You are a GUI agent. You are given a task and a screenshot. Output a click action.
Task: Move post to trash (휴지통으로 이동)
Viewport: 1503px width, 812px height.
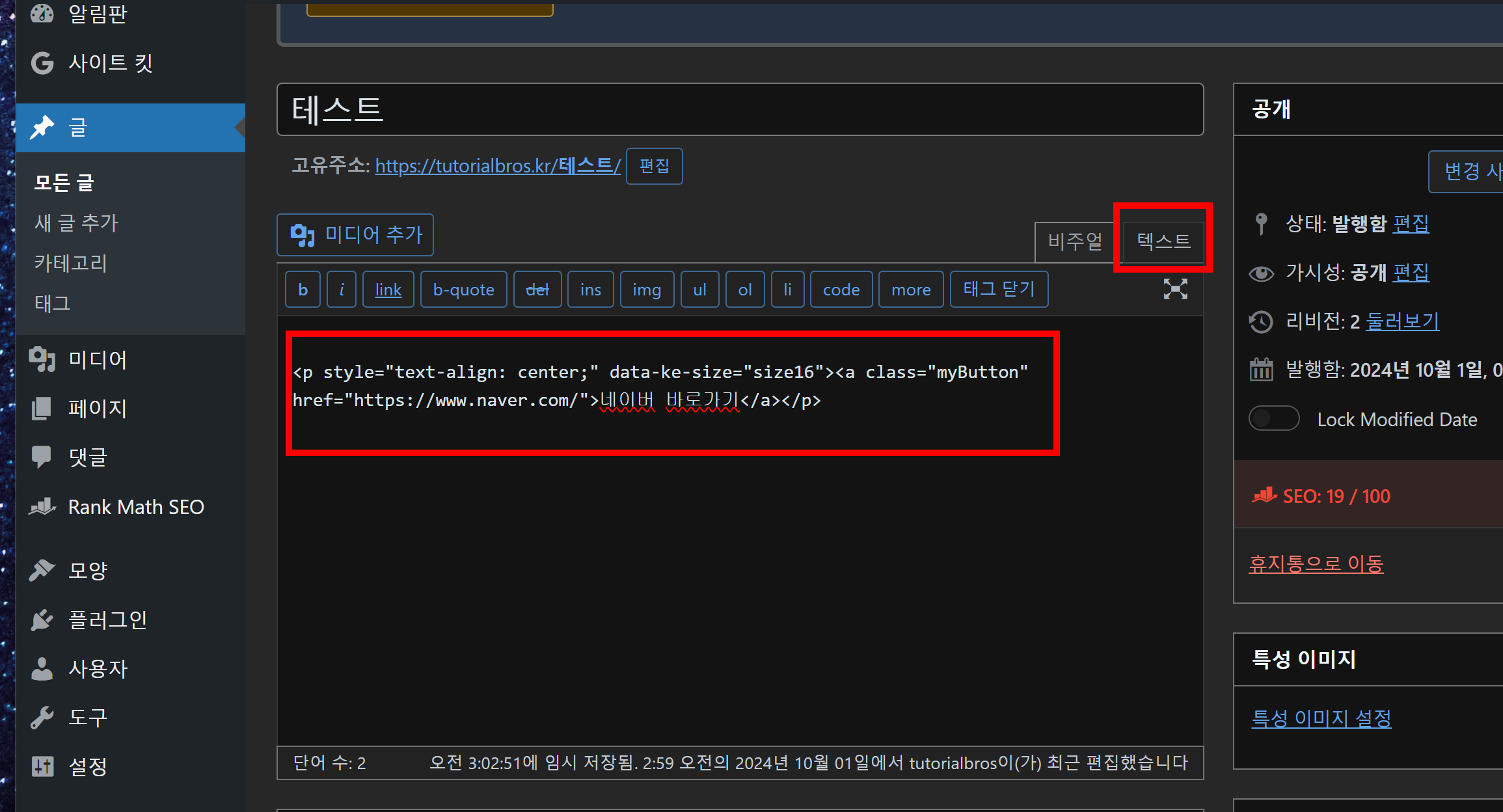tap(1316, 563)
